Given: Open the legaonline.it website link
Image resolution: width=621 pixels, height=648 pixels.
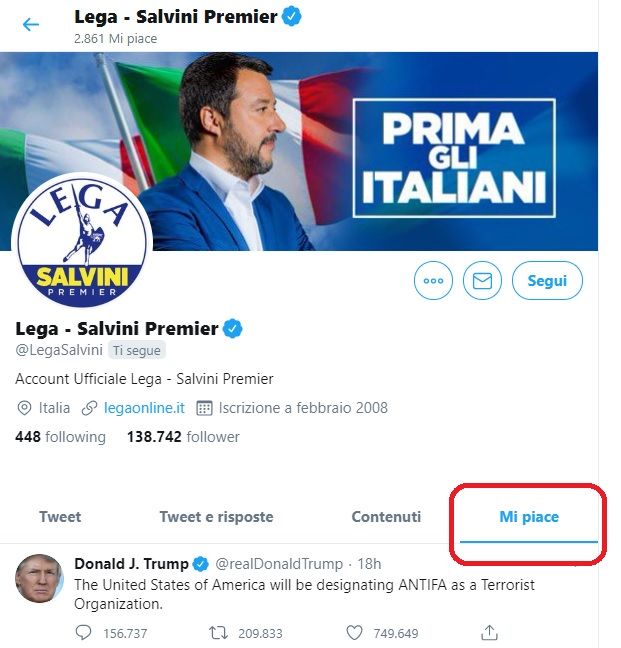Looking at the screenshot, I should 144,408.
